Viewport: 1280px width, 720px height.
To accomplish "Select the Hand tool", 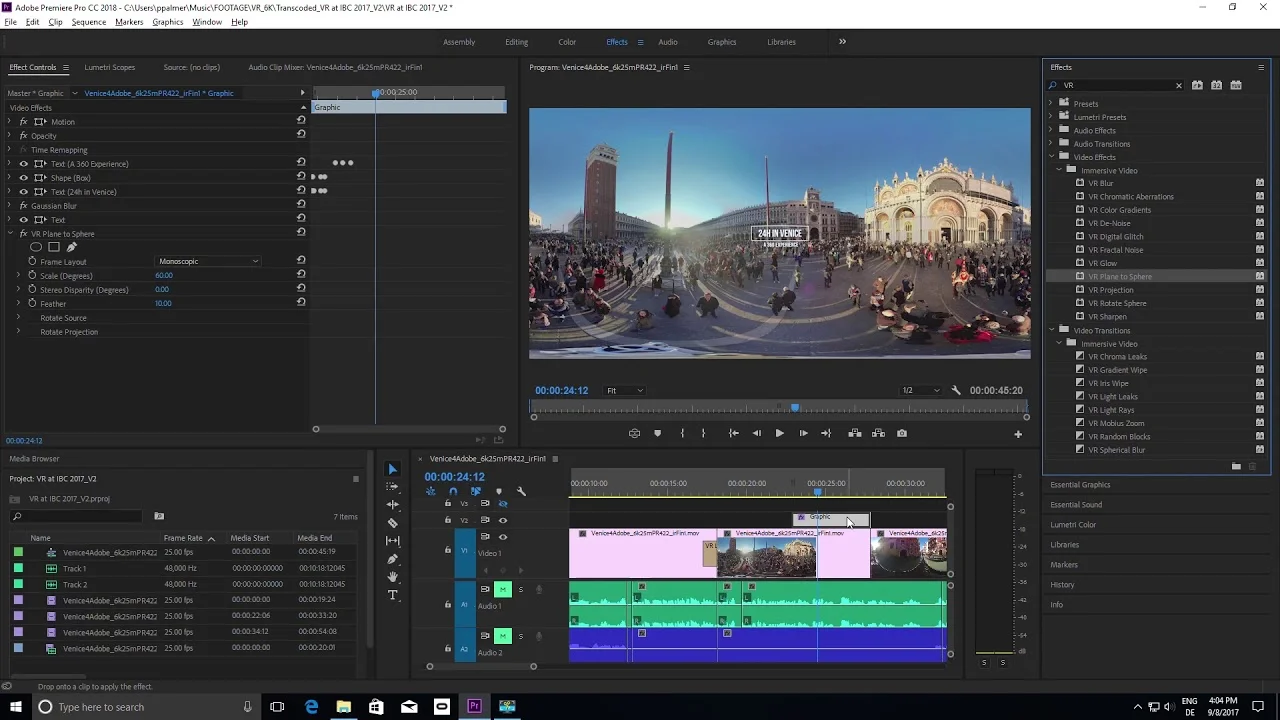I will [393, 575].
